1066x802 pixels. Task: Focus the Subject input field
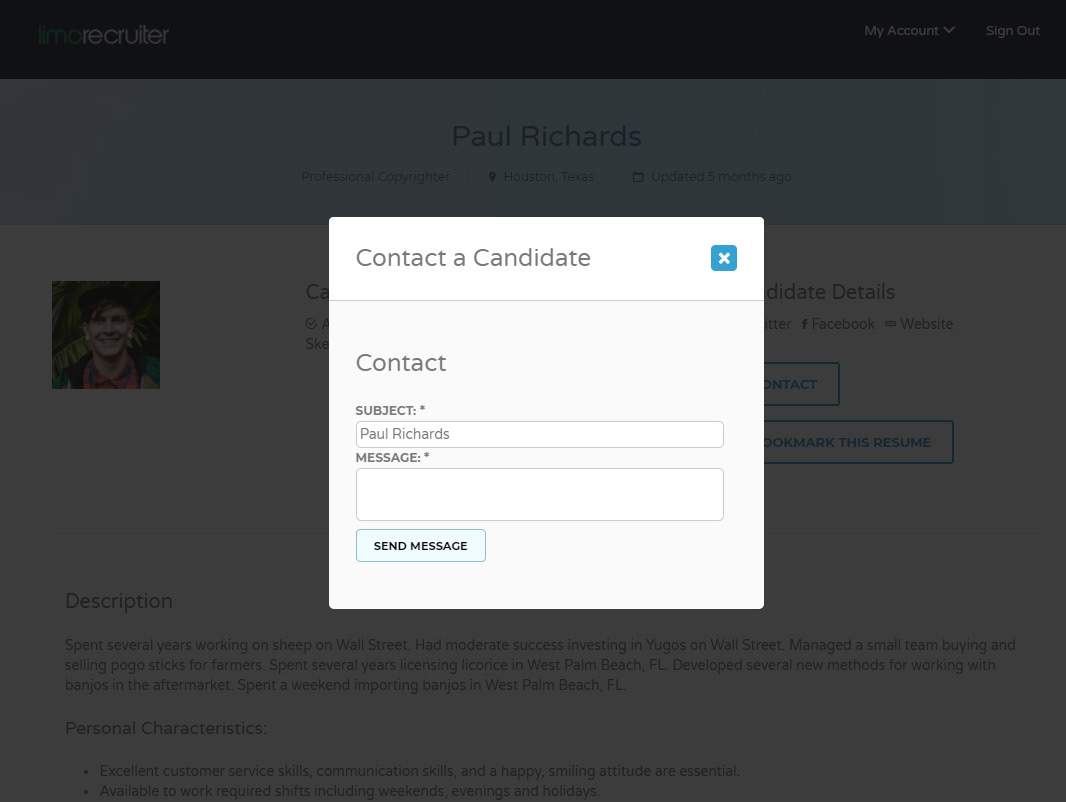[x=539, y=434]
